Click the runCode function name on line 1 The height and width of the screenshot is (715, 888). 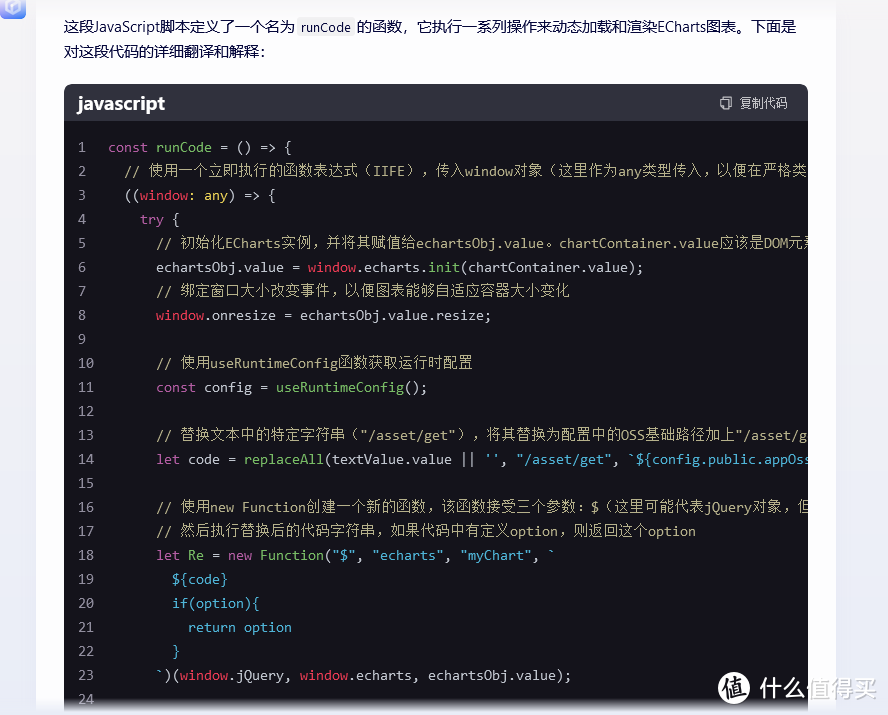click(x=183, y=147)
